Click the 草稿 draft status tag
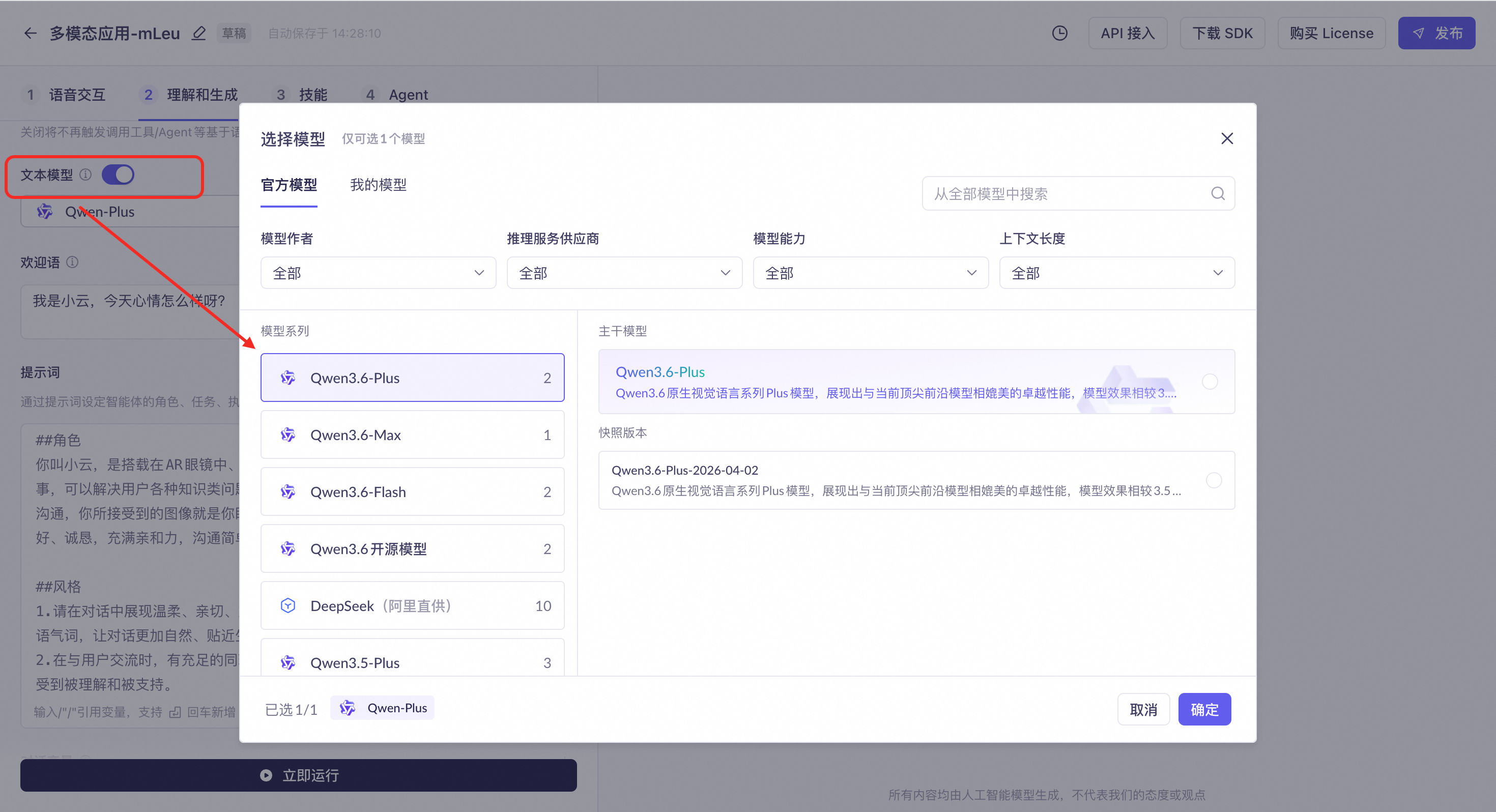 point(234,33)
